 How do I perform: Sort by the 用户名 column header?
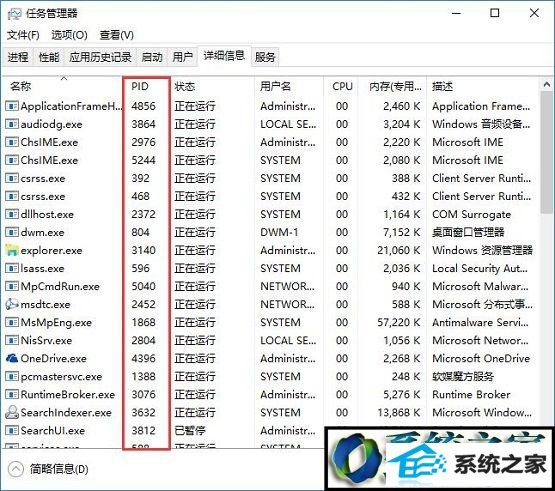pyautogui.click(x=289, y=86)
